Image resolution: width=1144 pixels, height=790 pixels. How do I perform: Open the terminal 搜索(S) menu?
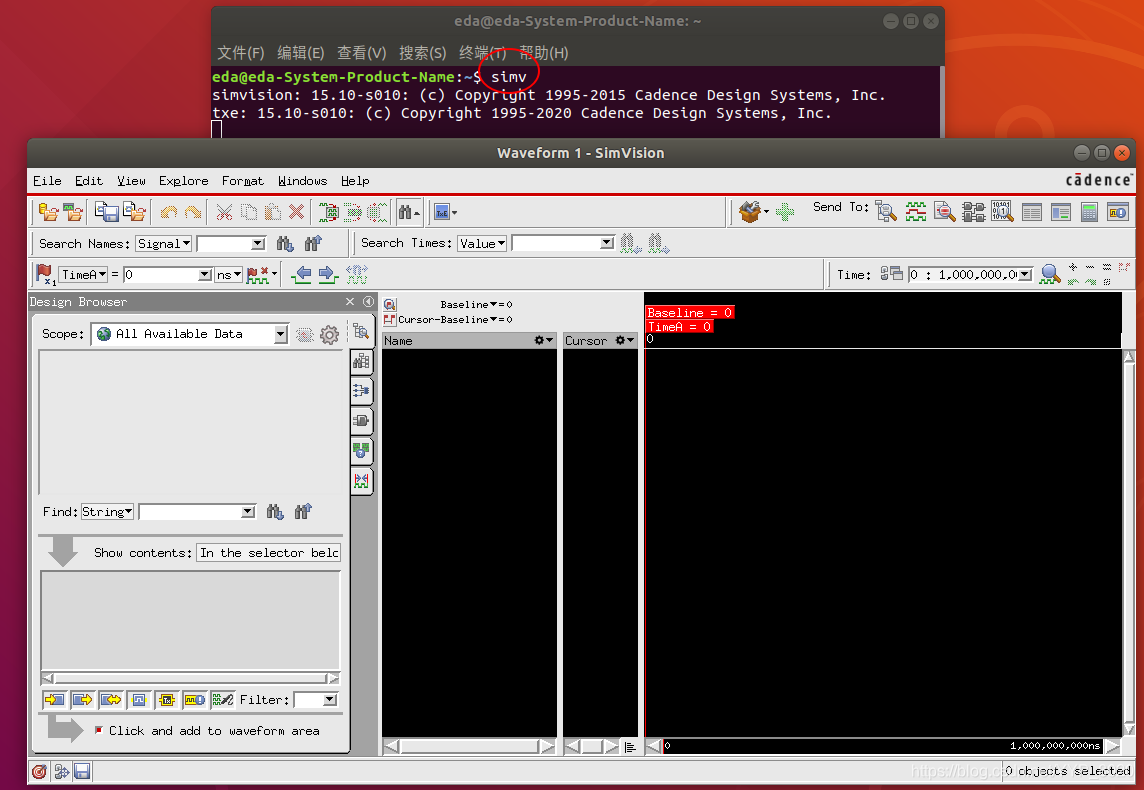[422, 53]
